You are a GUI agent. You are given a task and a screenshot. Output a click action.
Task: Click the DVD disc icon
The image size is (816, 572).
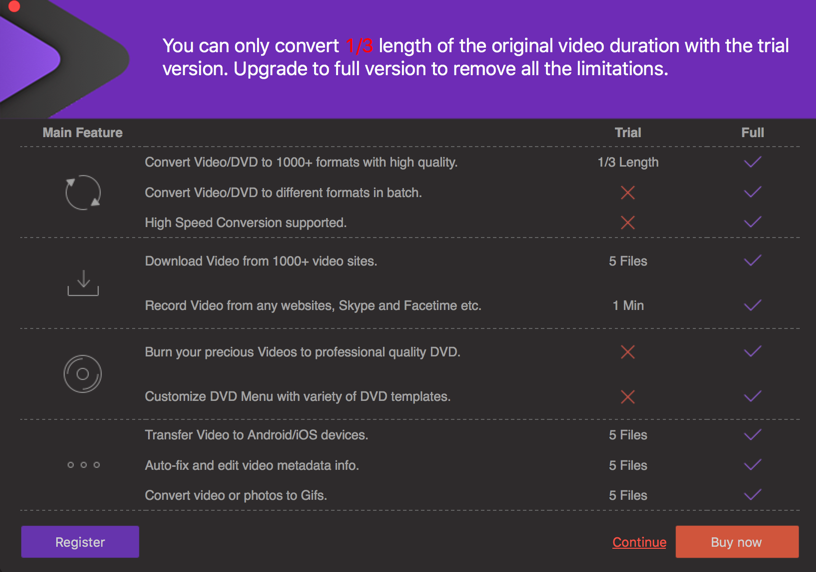(83, 374)
